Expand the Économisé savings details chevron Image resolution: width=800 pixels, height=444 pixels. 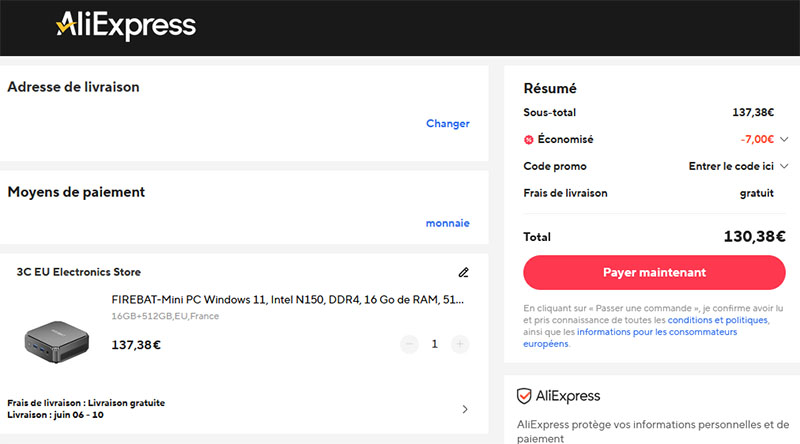pos(784,139)
